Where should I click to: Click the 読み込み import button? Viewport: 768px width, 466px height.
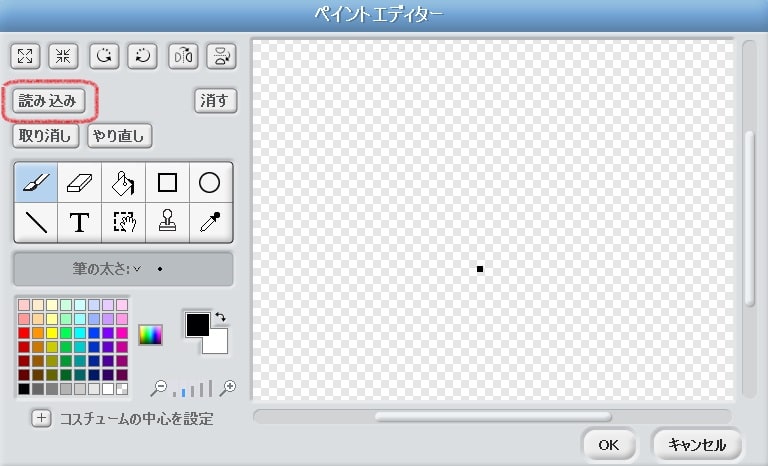click(50, 100)
